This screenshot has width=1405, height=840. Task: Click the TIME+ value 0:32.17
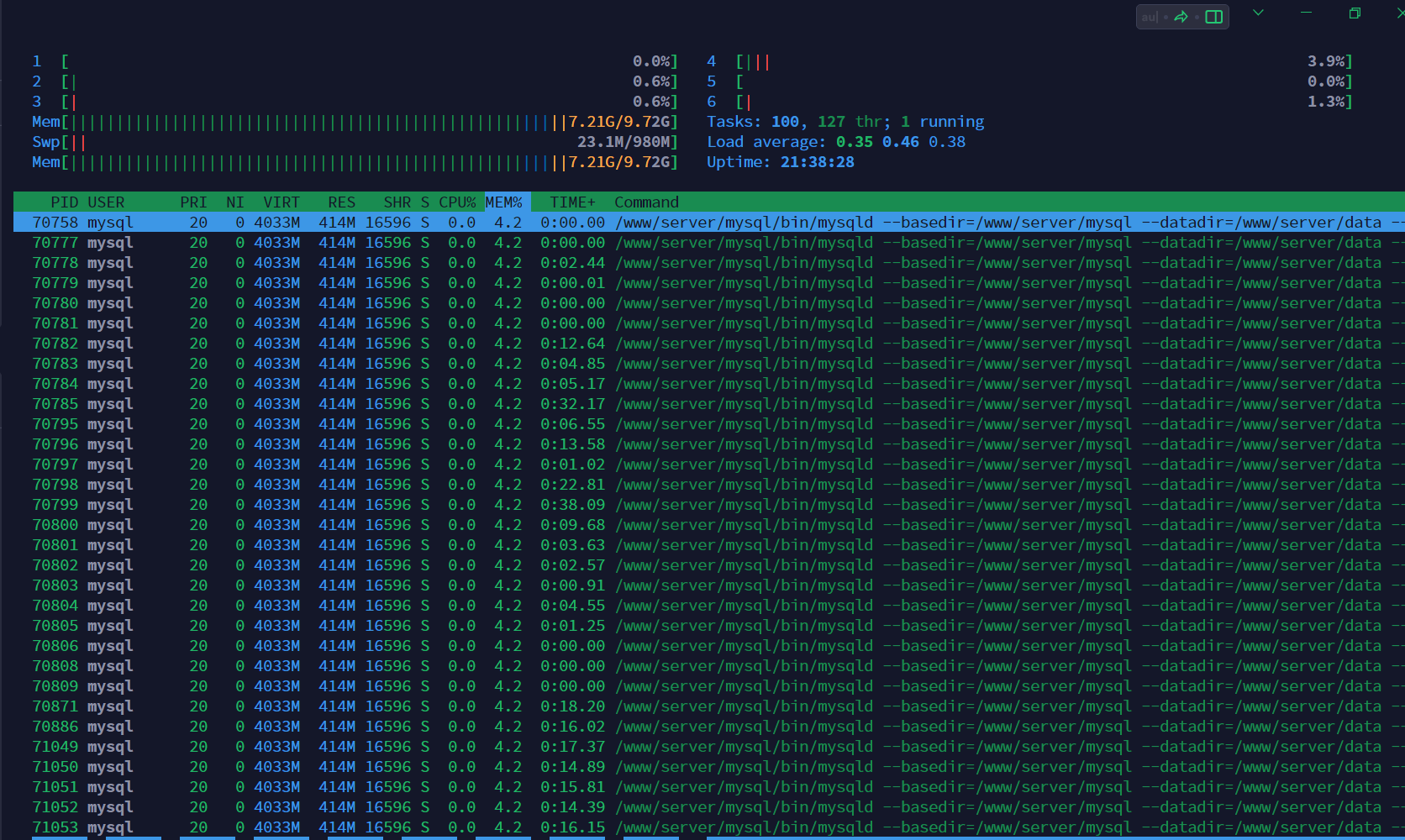[572, 404]
